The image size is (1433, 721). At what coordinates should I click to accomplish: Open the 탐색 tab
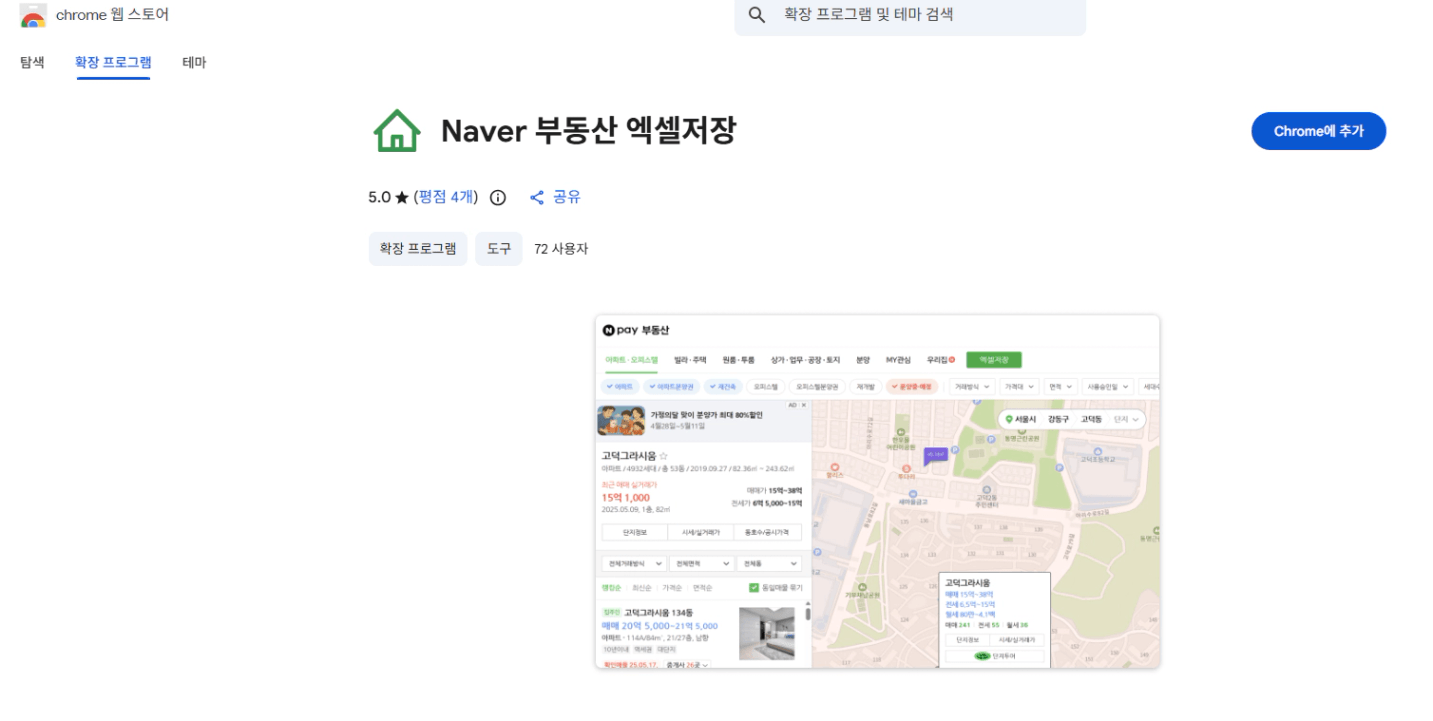(x=32, y=62)
